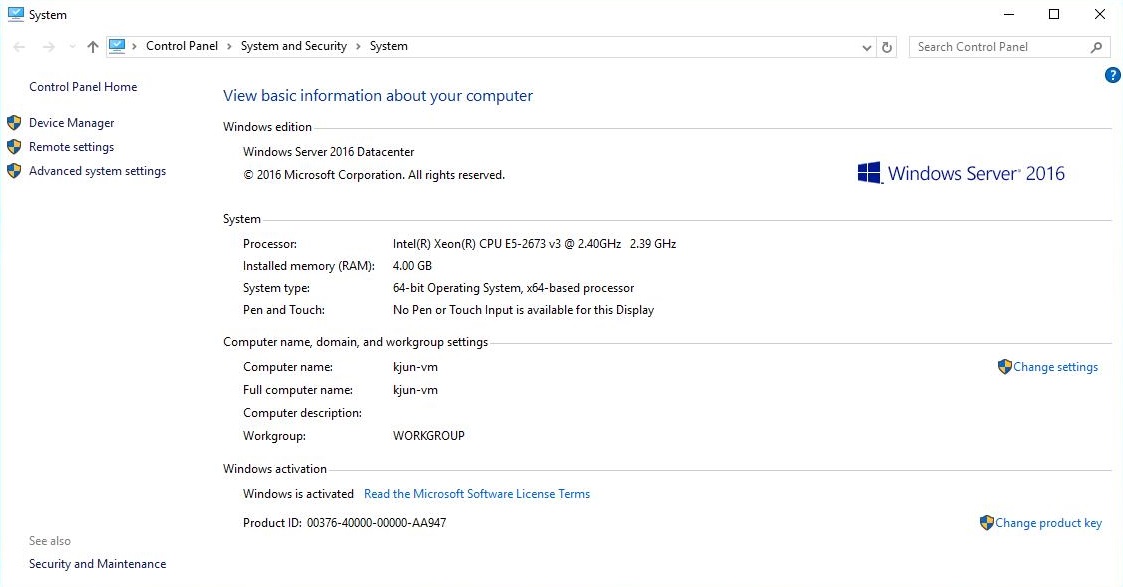Click the WORKGROUP value
This screenshot has width=1123, height=587.
[x=428, y=436]
